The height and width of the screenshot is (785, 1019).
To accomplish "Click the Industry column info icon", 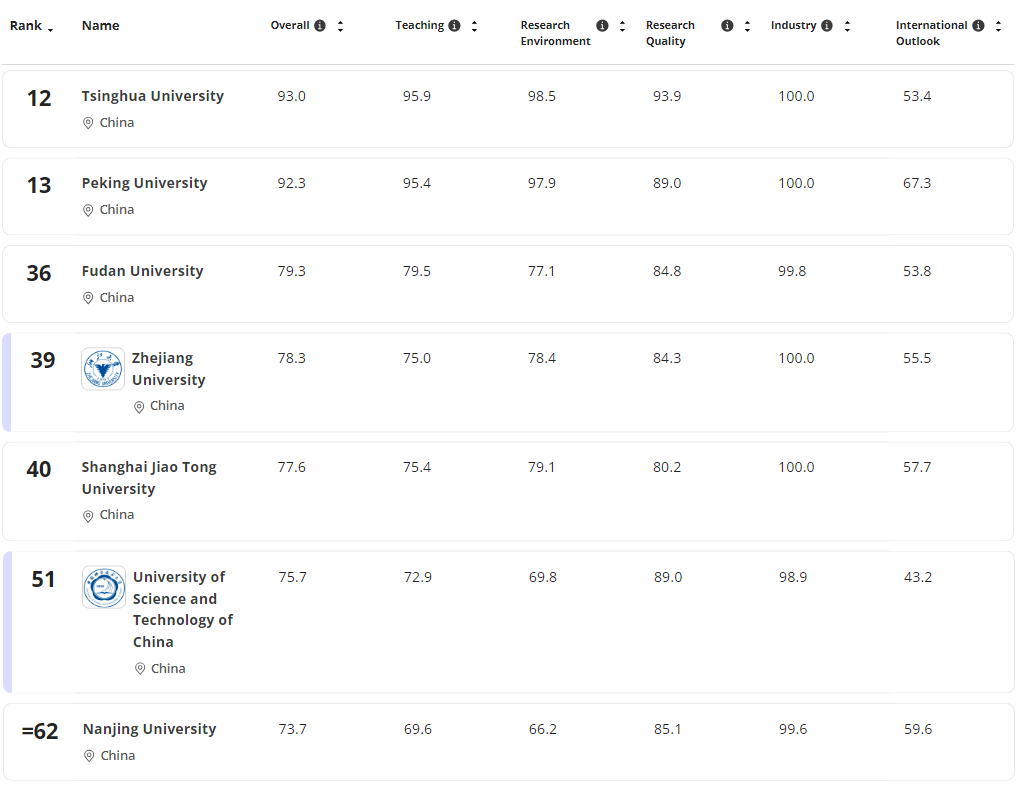I will pos(827,26).
